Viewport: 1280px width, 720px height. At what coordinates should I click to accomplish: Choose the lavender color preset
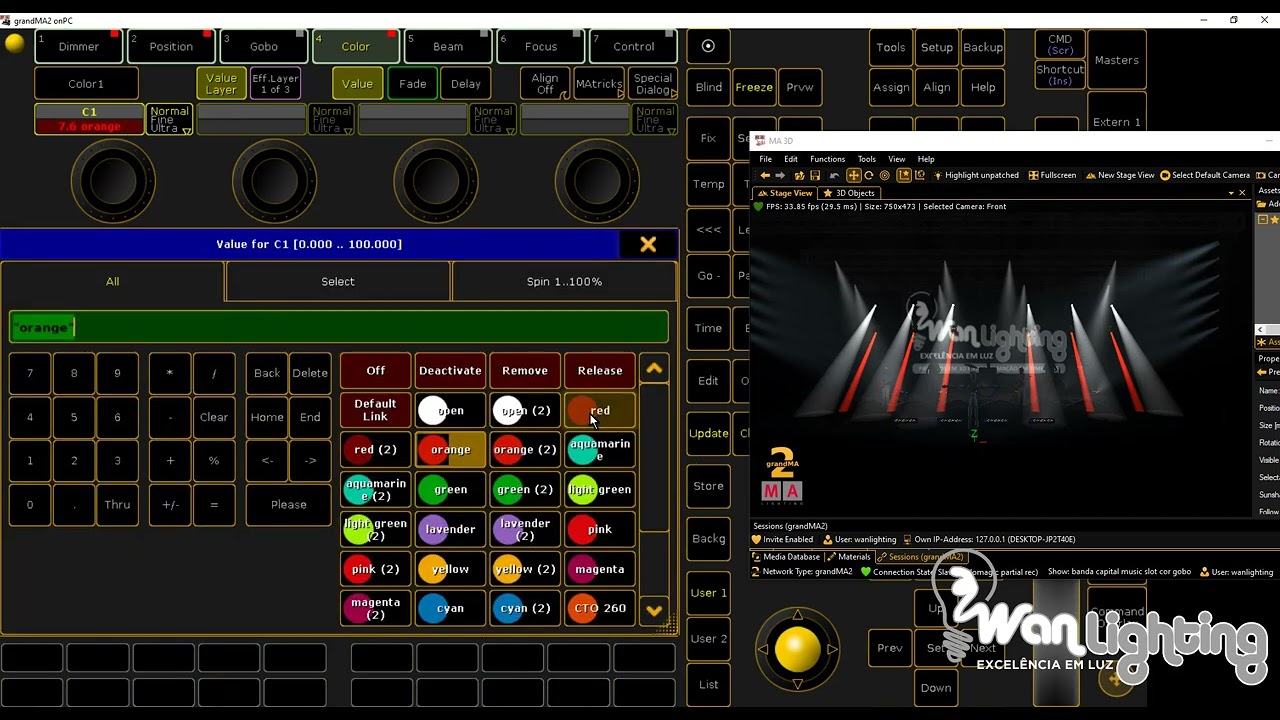coord(450,529)
